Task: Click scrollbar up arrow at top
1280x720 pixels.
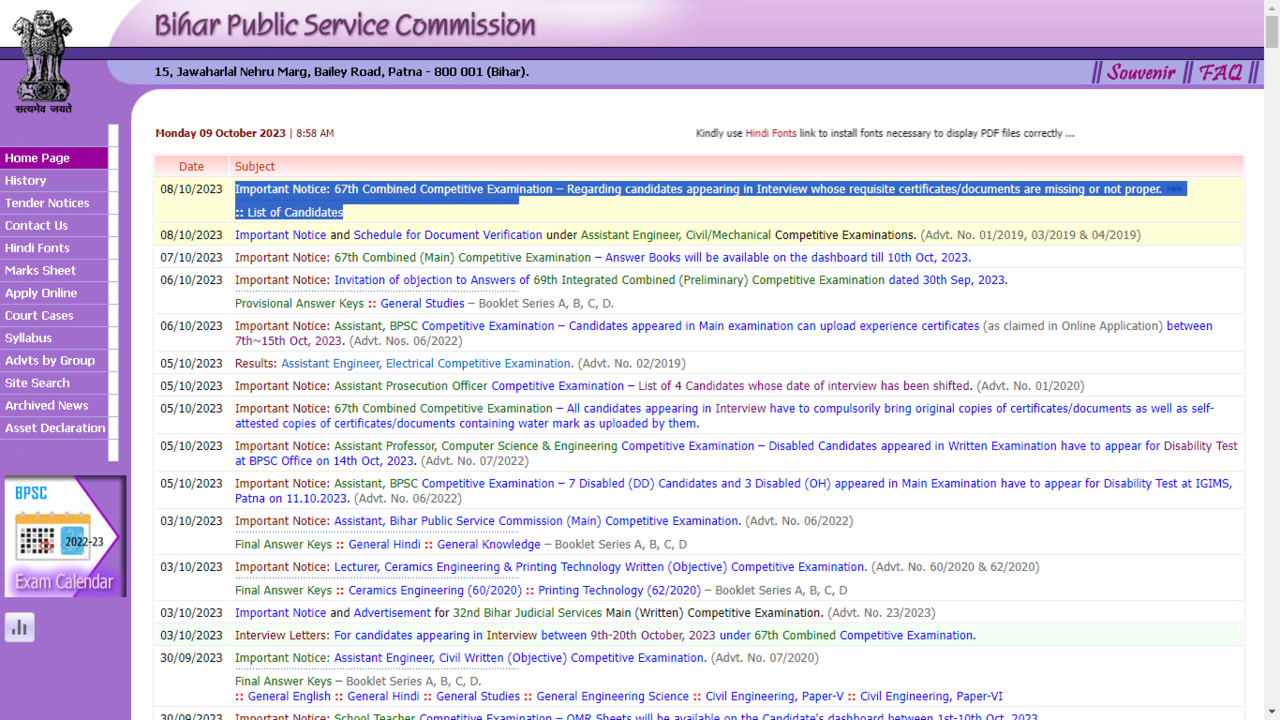Action: (1272, 7)
